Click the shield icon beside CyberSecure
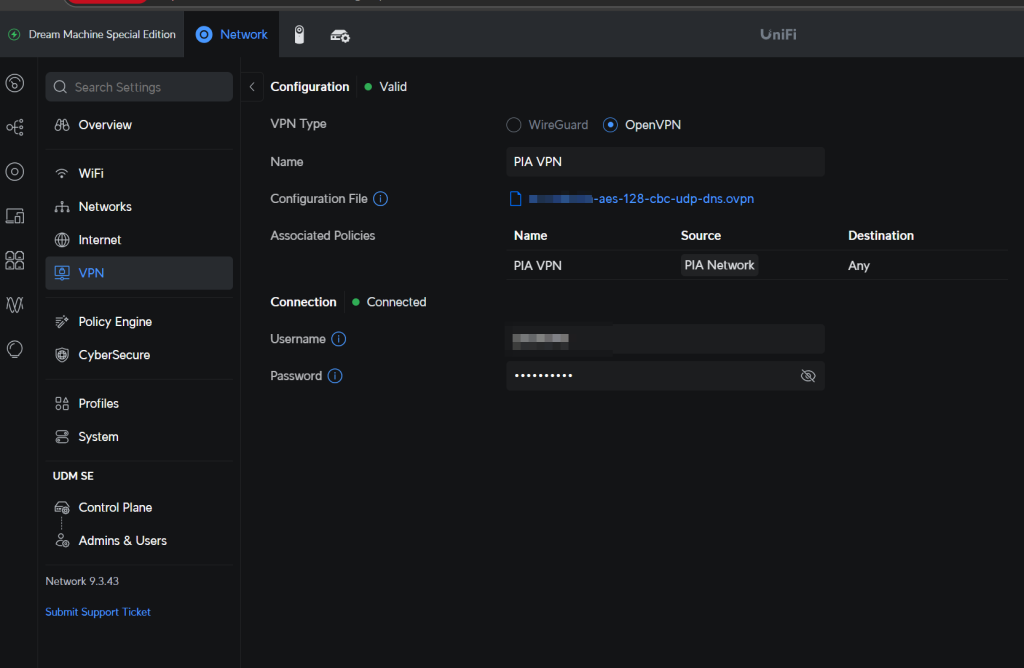This screenshot has width=1024, height=668. pos(62,355)
